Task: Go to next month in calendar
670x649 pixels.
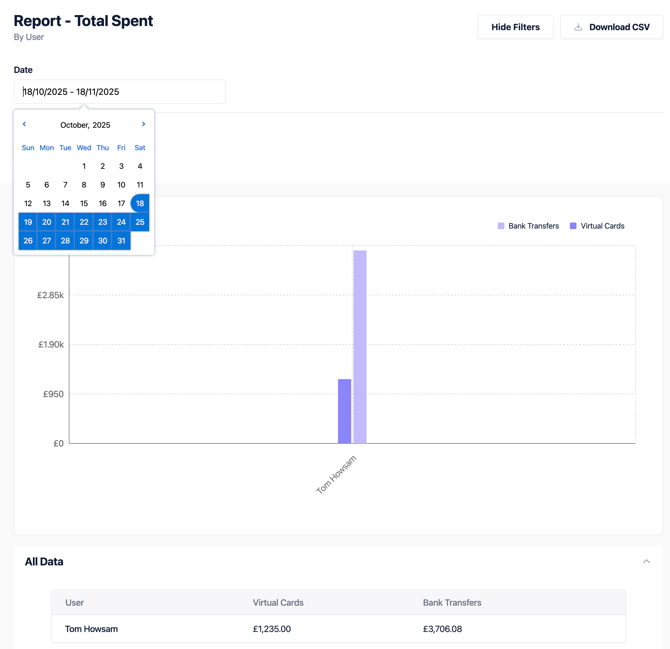Action: [x=143, y=124]
